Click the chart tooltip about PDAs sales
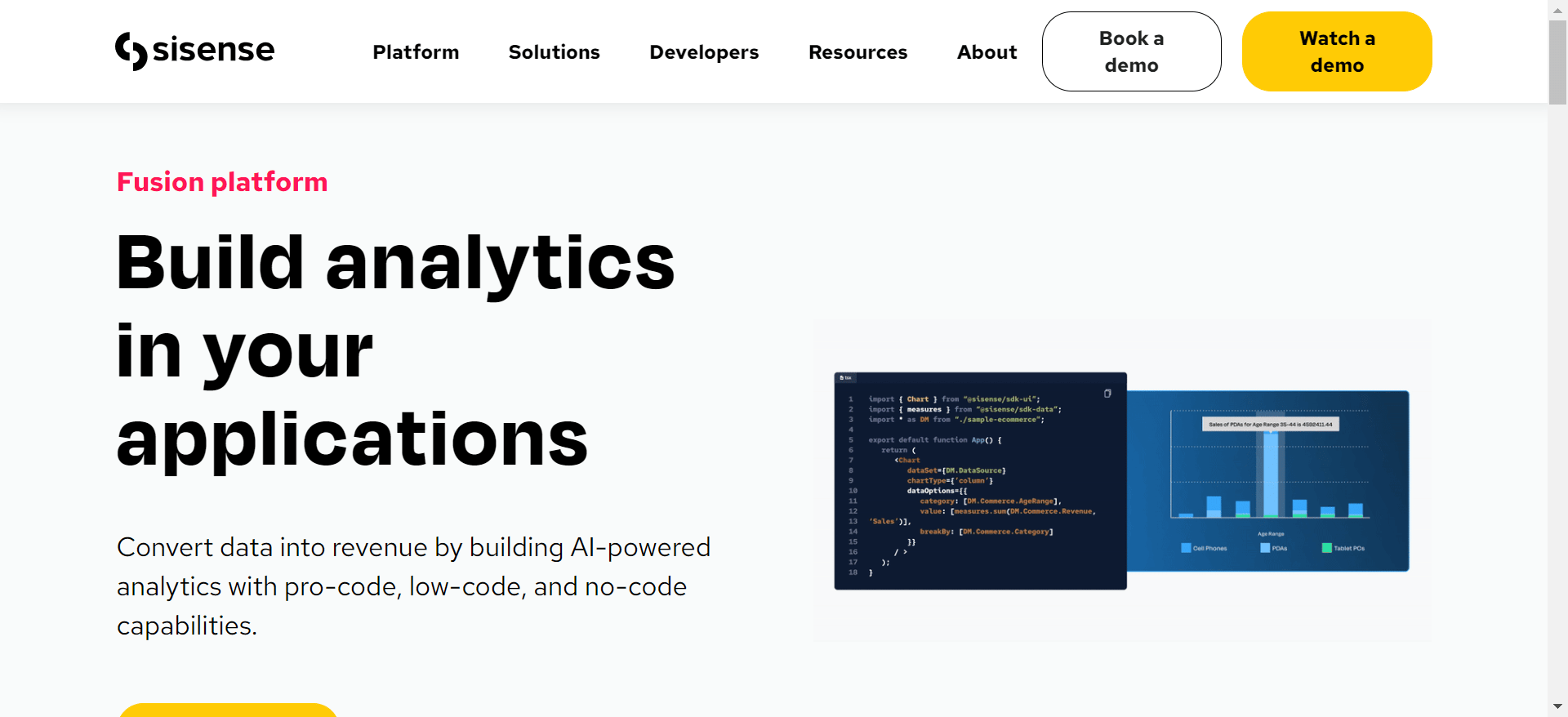The width and height of the screenshot is (1568, 717). (1270, 424)
